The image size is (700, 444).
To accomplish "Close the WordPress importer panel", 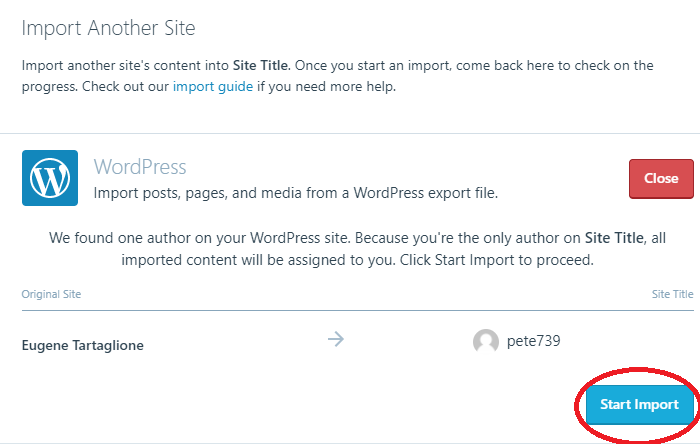I will click(661, 178).
